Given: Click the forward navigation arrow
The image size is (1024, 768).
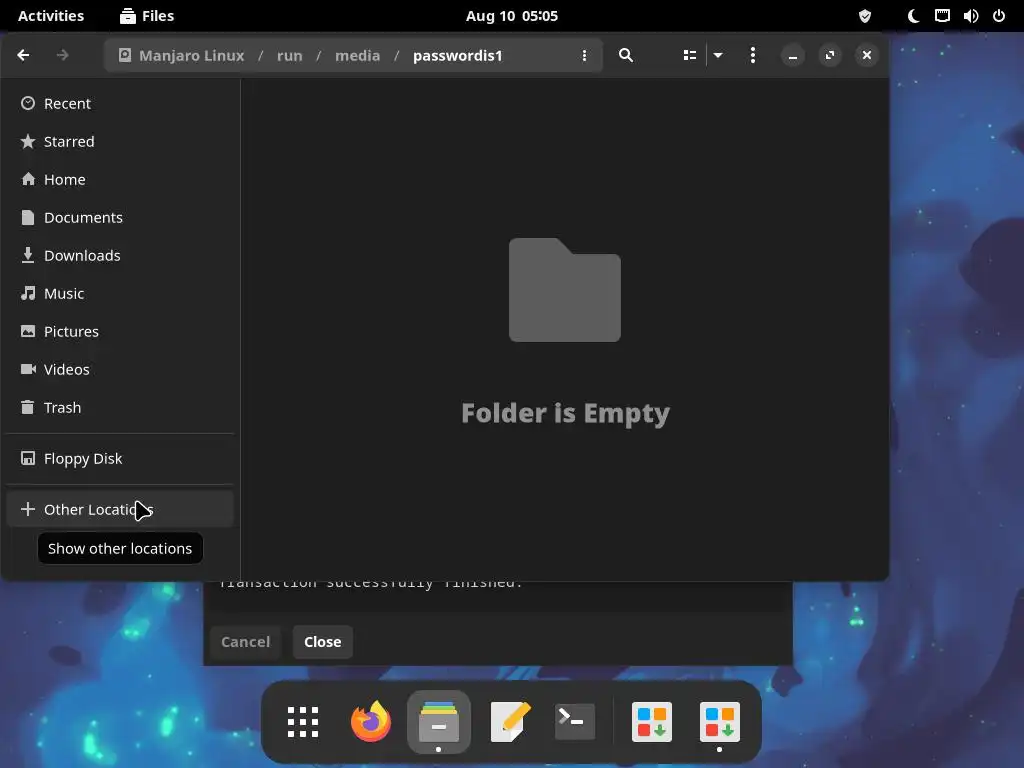Looking at the screenshot, I should (63, 56).
